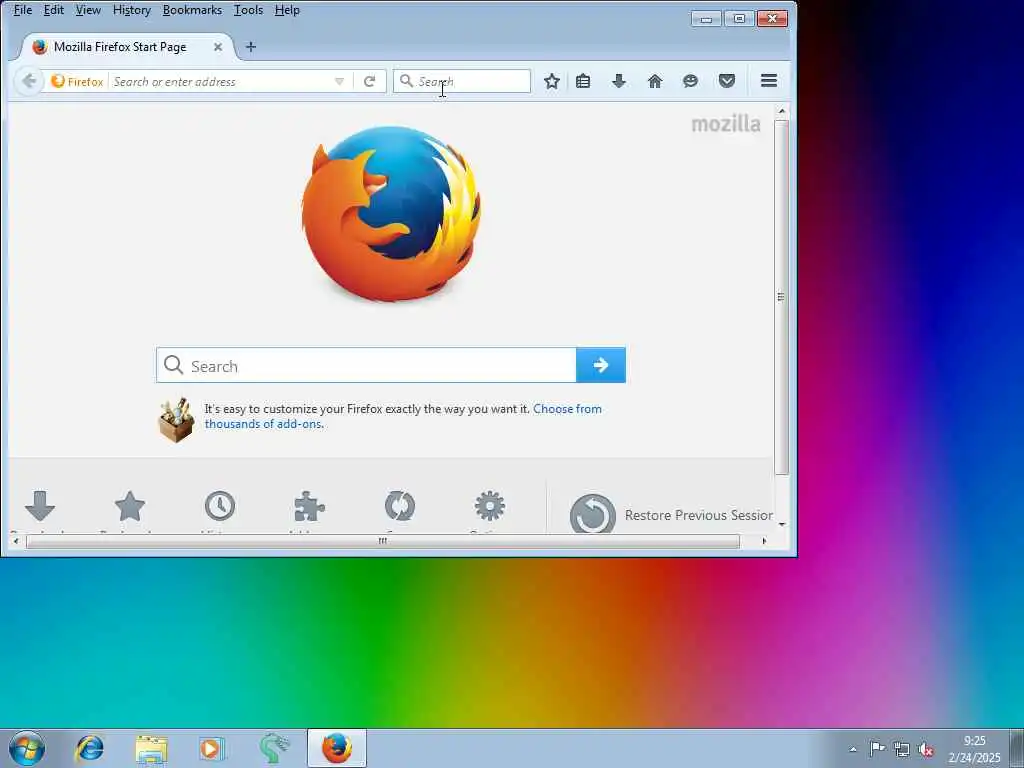
Task: Open the Hello chat smiley icon
Action: click(690, 81)
